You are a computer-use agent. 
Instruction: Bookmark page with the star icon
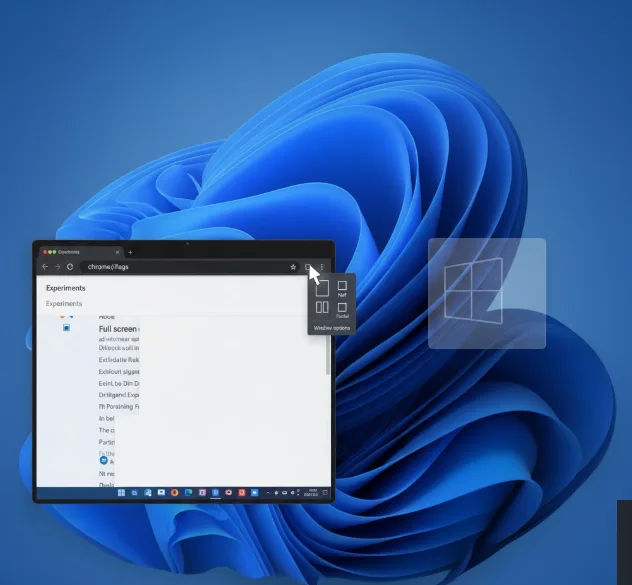pyautogui.click(x=293, y=267)
